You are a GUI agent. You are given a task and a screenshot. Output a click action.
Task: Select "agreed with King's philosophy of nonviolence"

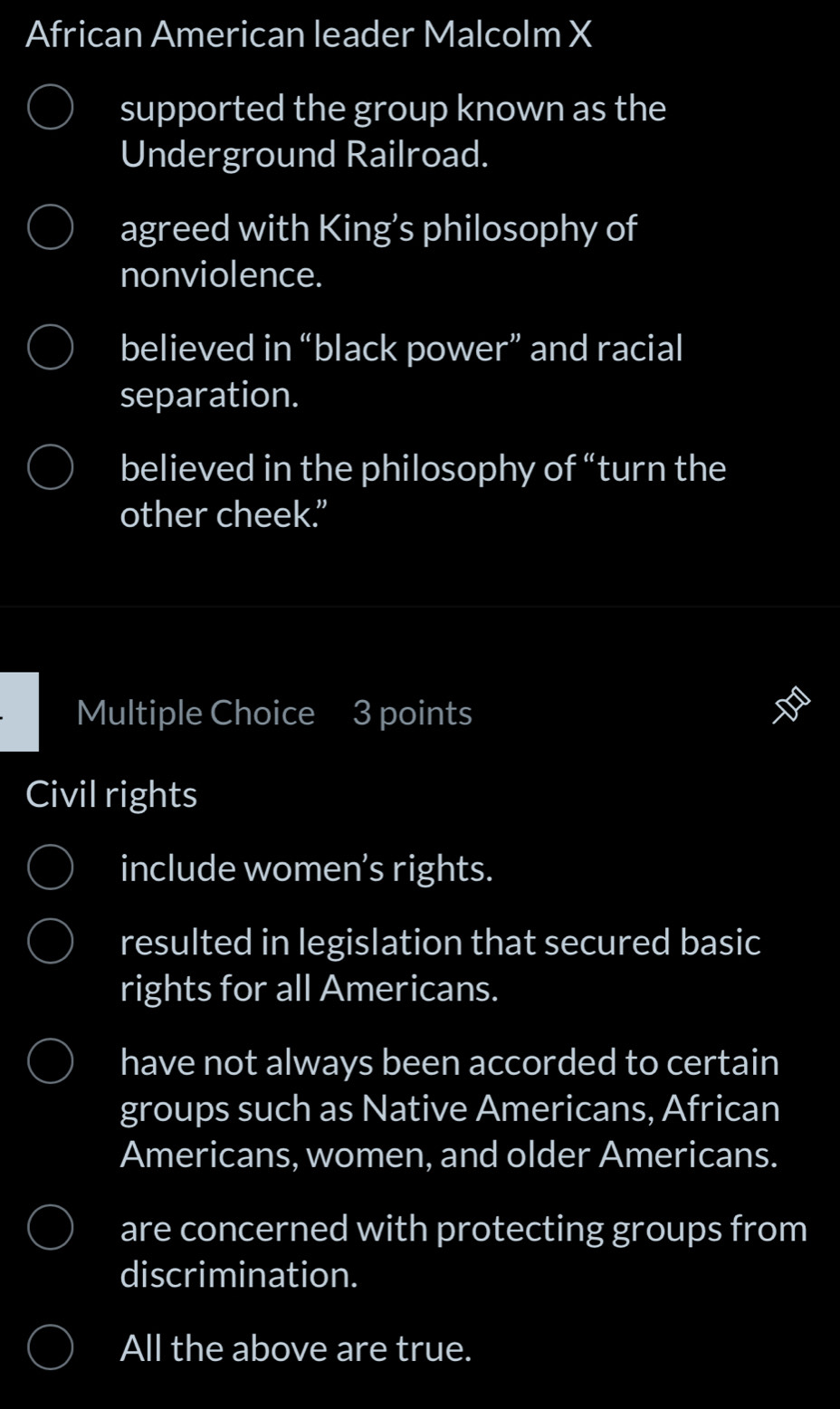click(52, 228)
